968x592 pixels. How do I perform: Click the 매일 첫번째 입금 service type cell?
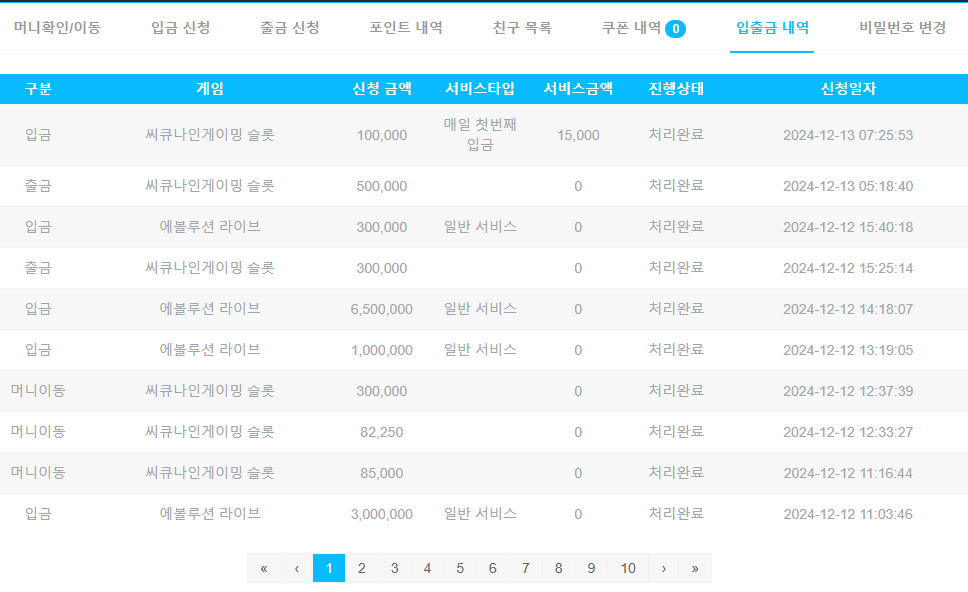480,135
